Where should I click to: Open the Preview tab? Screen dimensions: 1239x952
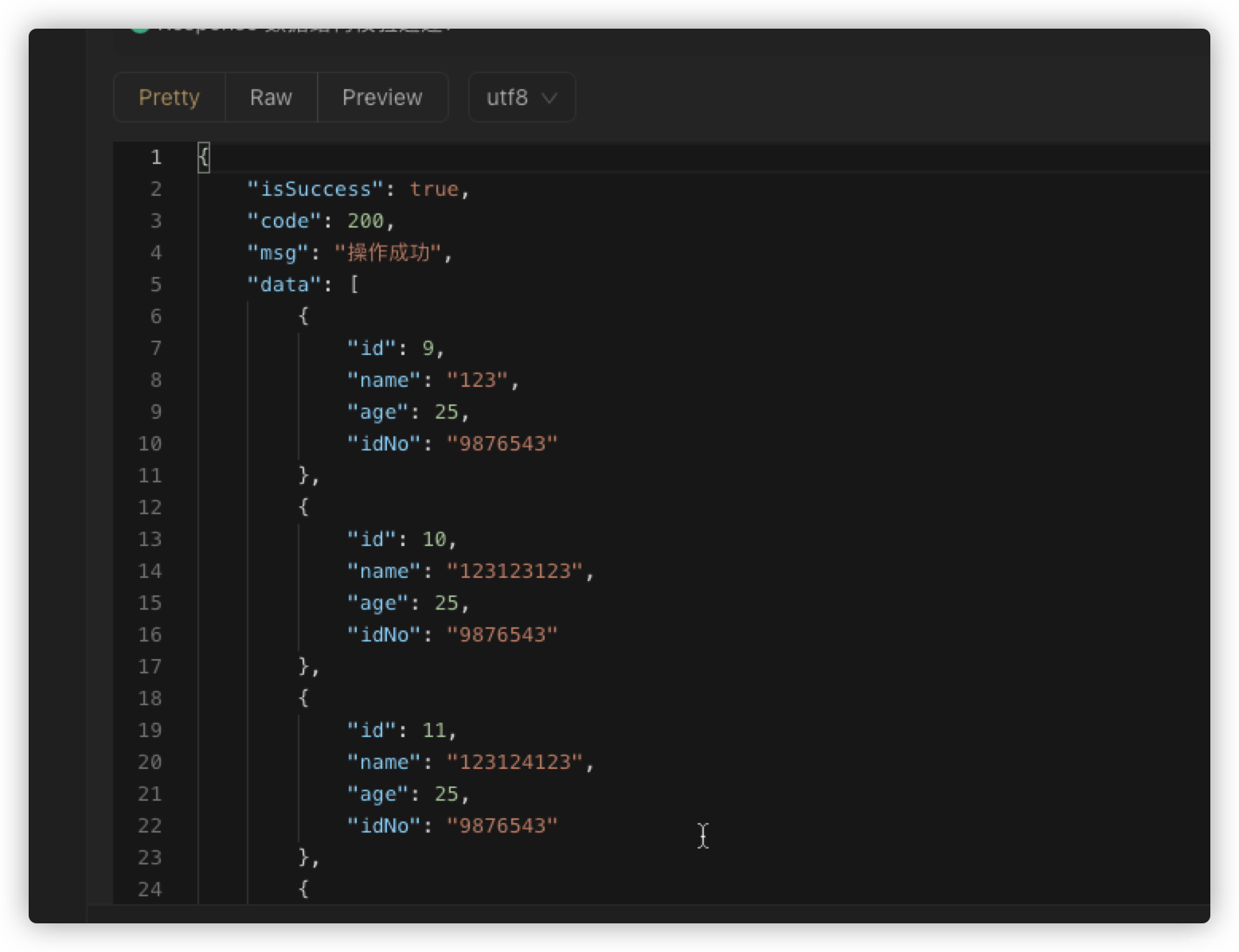(382, 97)
